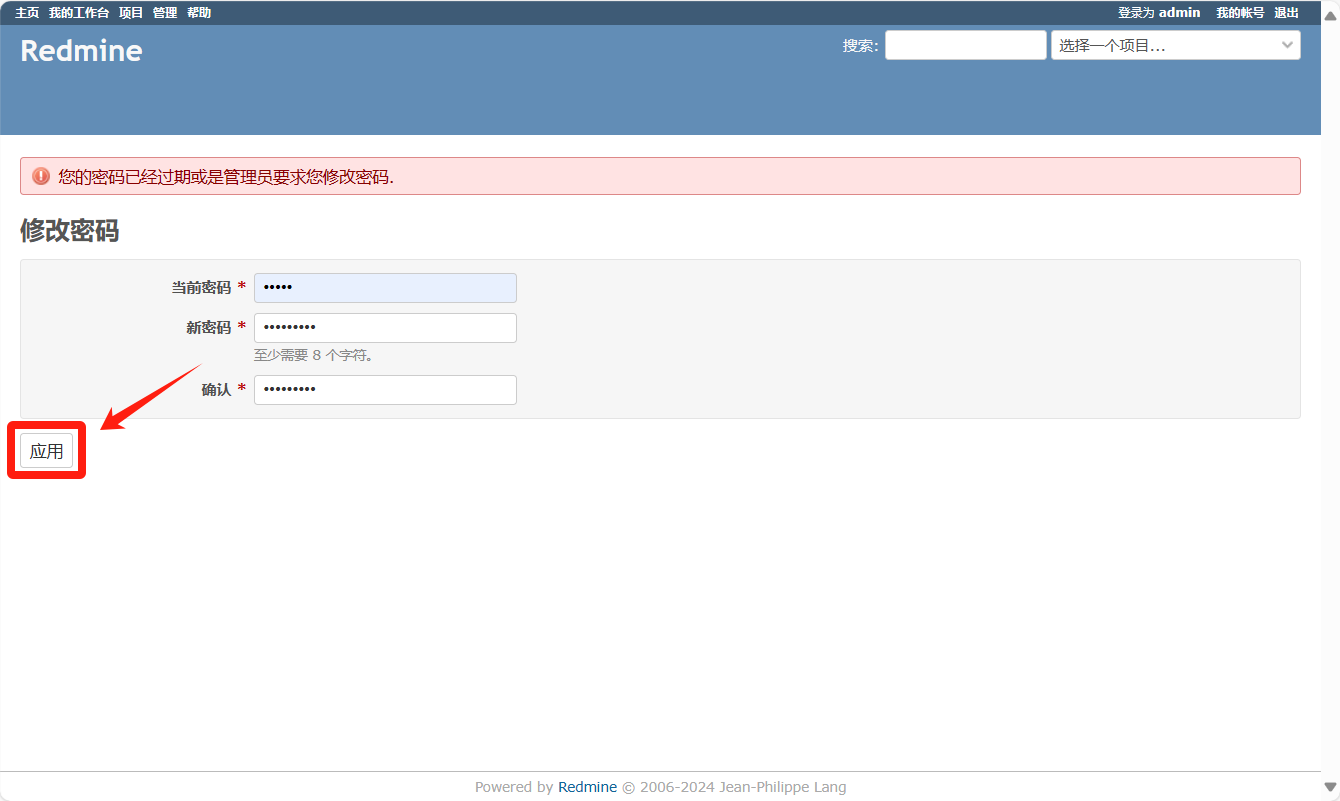Open 我的工作台 from the top menu

[x=79, y=13]
